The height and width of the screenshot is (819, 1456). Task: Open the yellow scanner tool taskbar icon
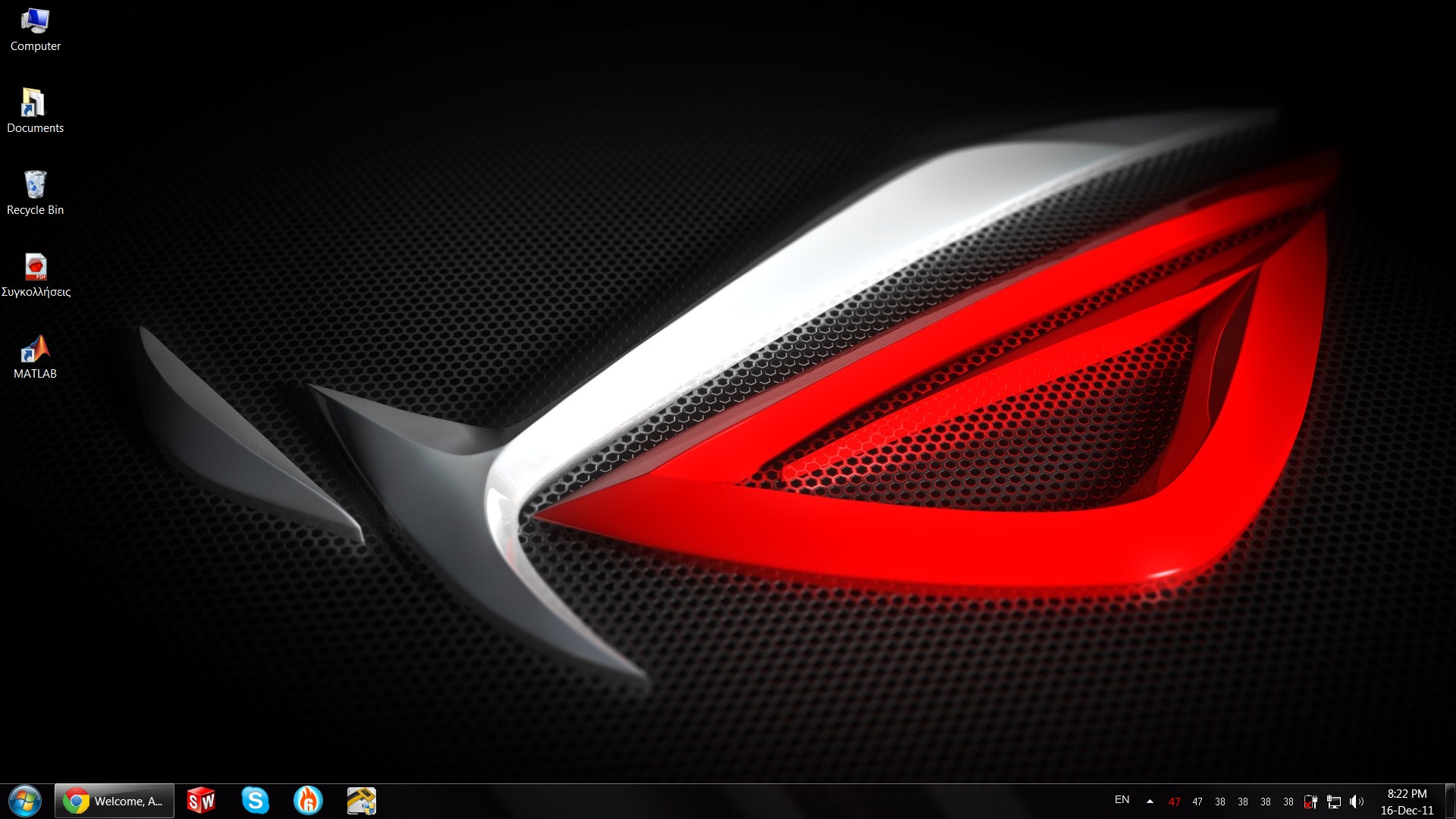(362, 801)
